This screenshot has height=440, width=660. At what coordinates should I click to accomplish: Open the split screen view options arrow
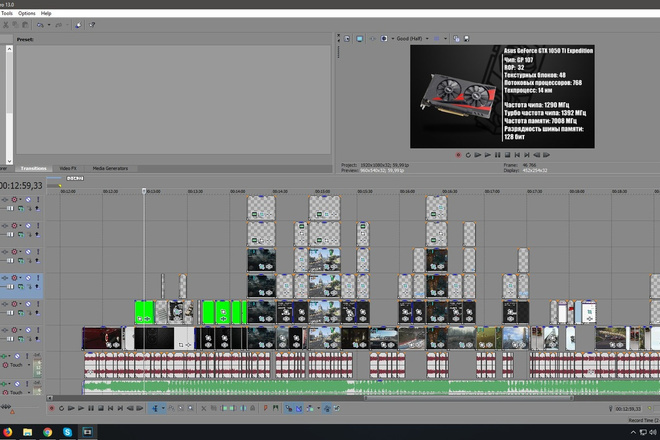[x=393, y=38]
